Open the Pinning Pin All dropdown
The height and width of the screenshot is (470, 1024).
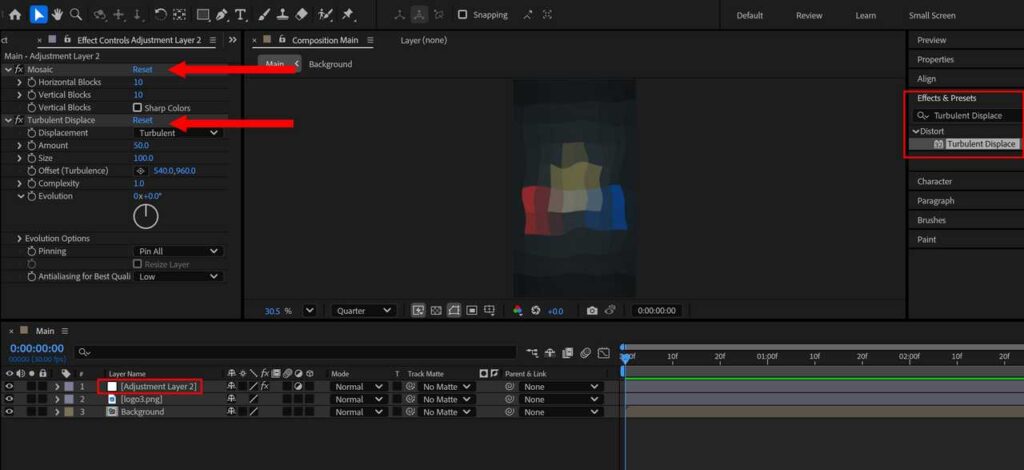[x=178, y=251]
